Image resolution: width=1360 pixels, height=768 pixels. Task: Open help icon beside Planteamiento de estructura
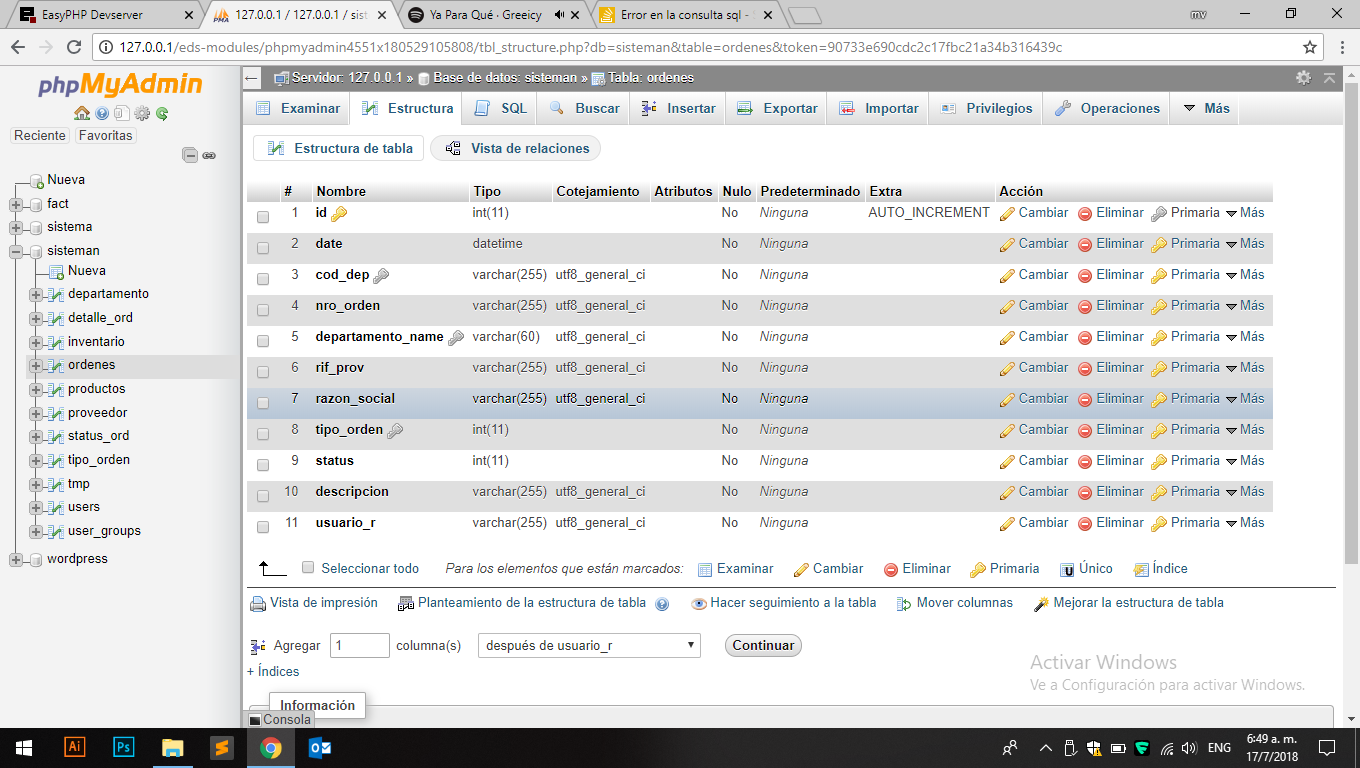tap(662, 604)
